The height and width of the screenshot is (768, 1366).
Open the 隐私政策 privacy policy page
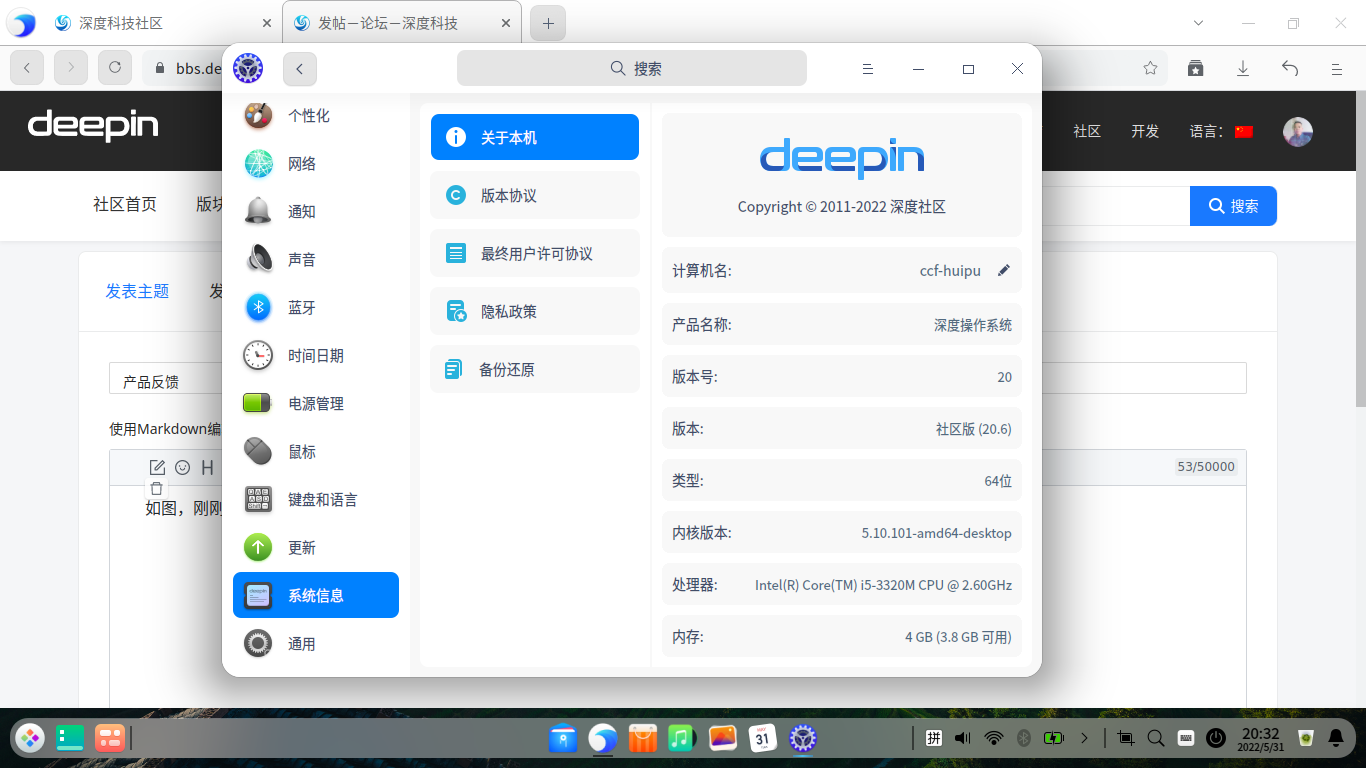[534, 311]
